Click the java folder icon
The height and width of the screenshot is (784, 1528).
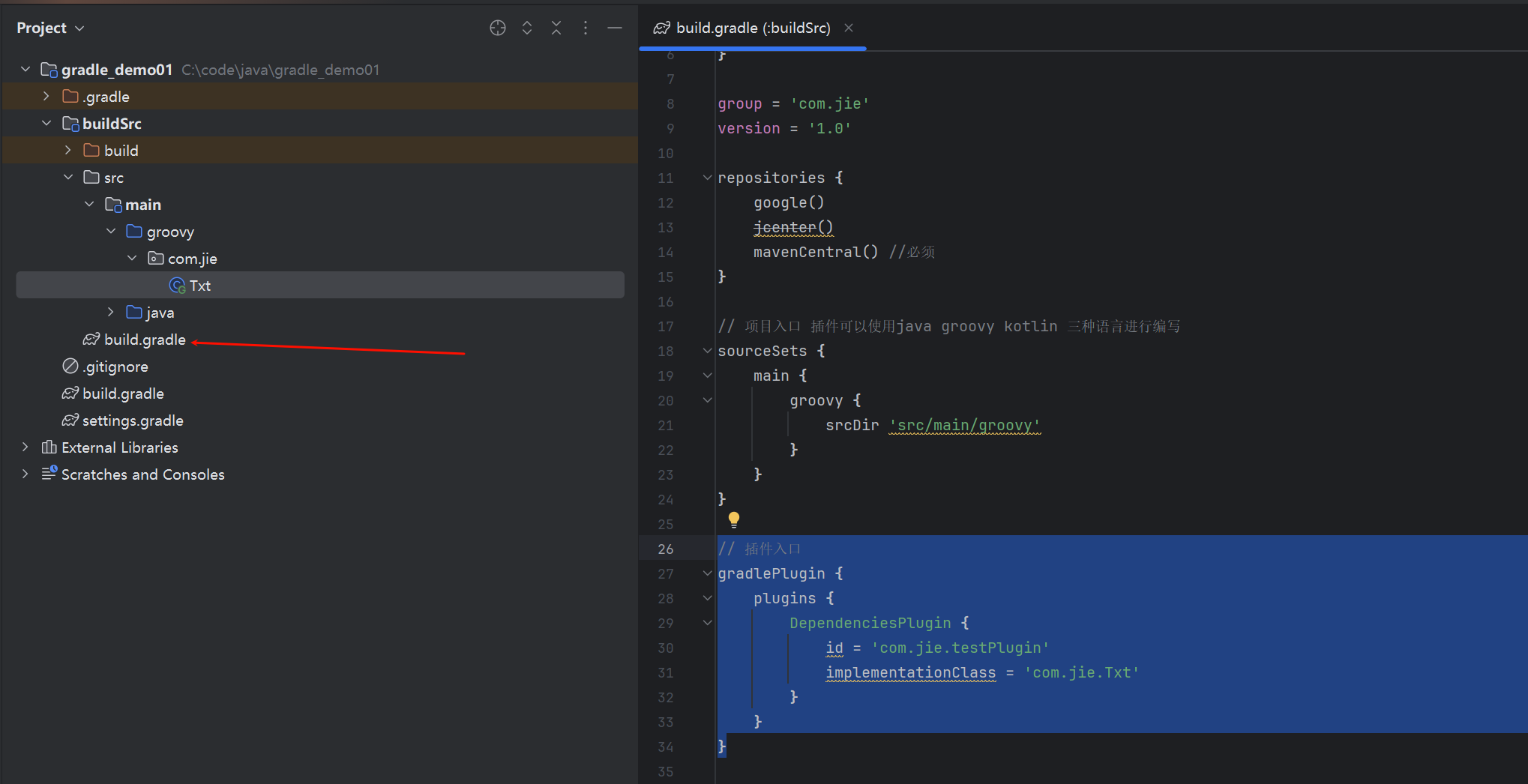(134, 313)
